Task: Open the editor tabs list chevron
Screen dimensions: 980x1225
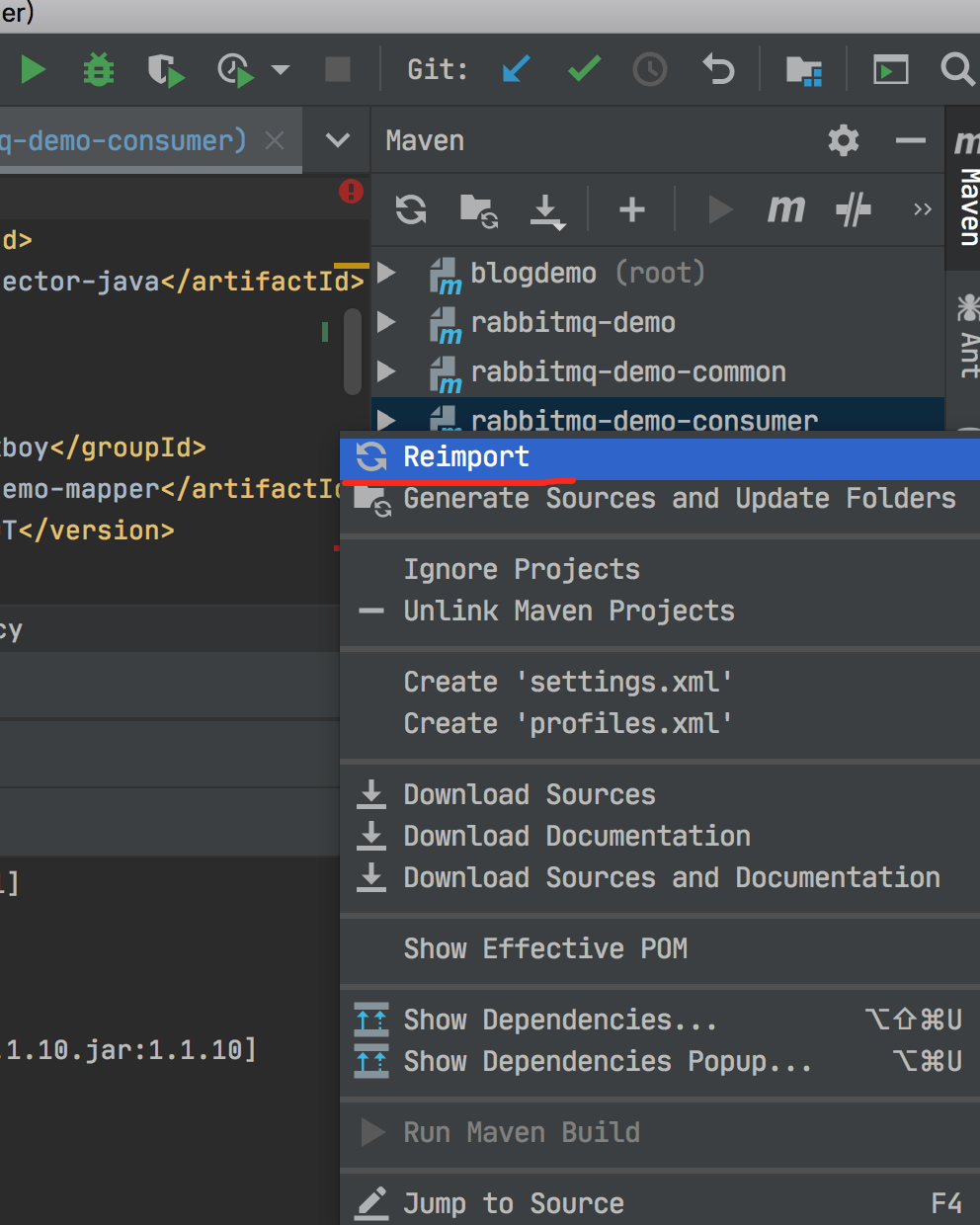Action: (x=338, y=140)
